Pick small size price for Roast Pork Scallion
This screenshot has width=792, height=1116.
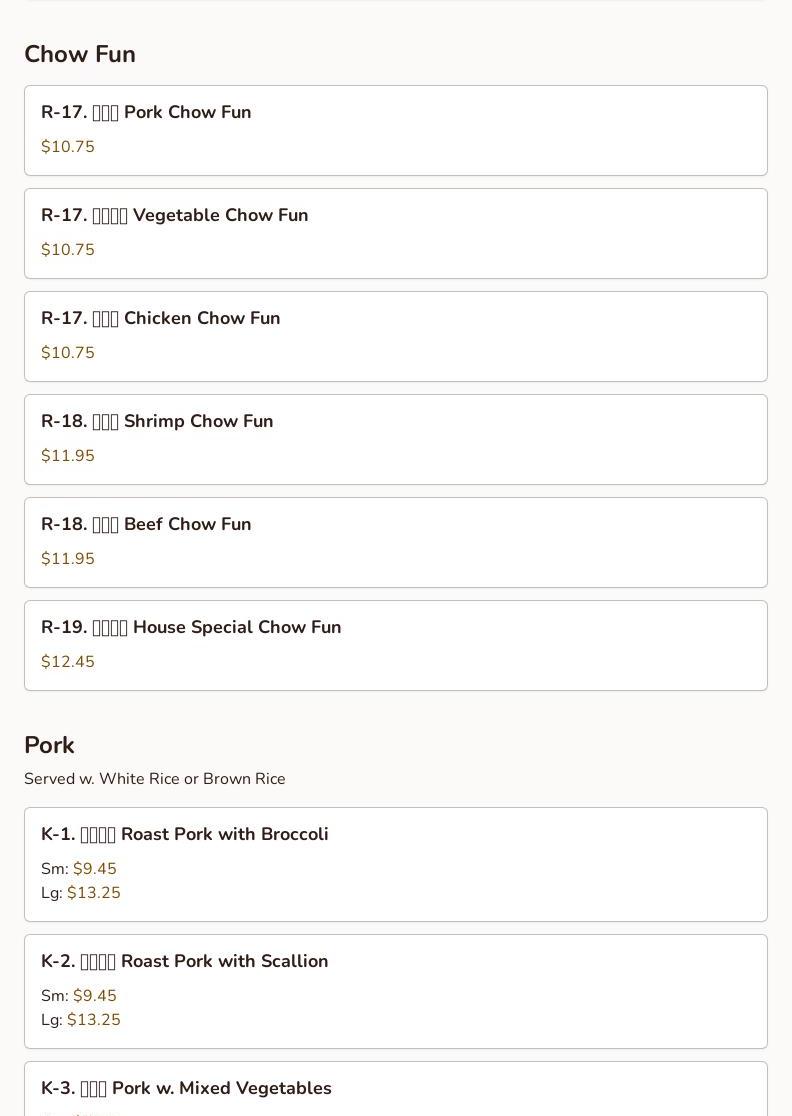pyautogui.click(x=94, y=996)
